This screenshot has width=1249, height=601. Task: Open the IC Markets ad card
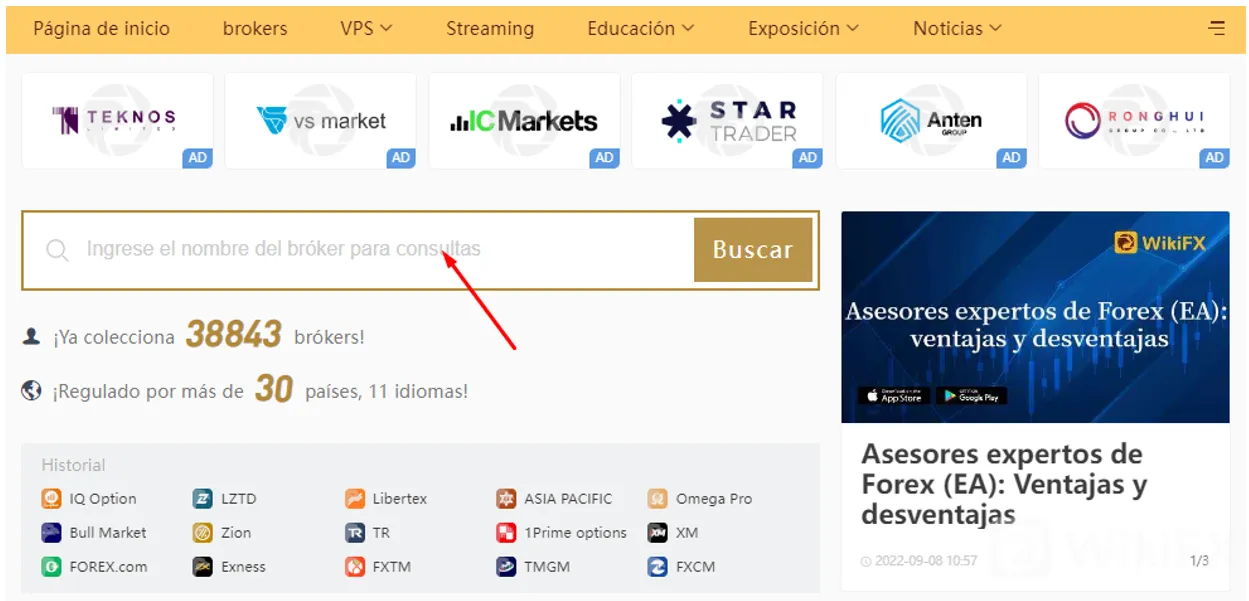click(524, 121)
